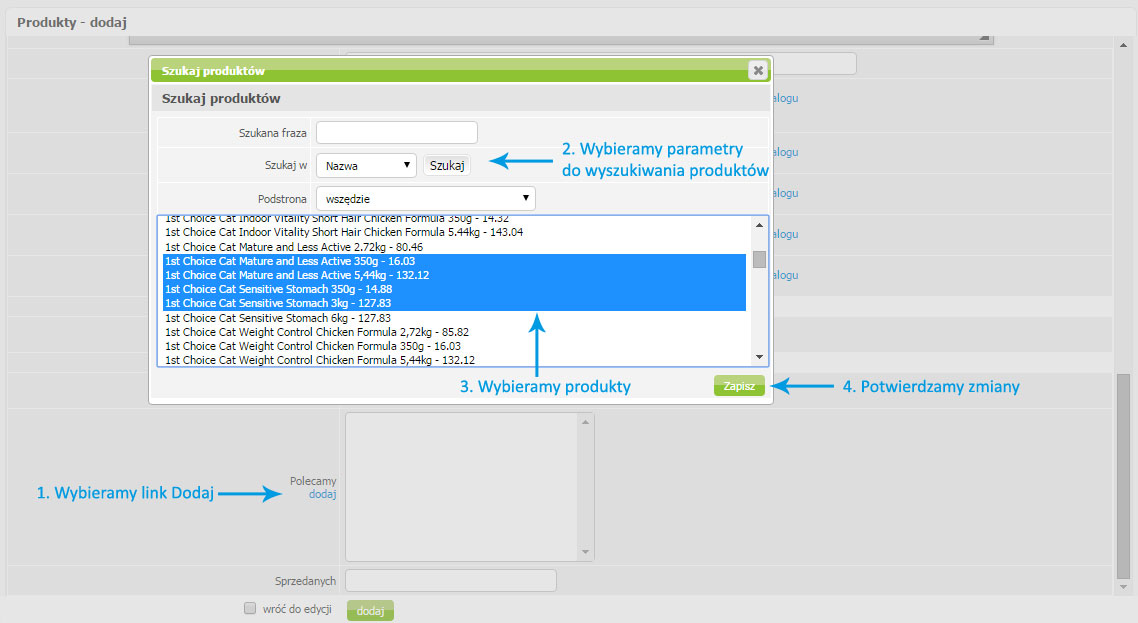Click Polecamy box scroll down arrow
1138x623 pixels.
(586, 553)
